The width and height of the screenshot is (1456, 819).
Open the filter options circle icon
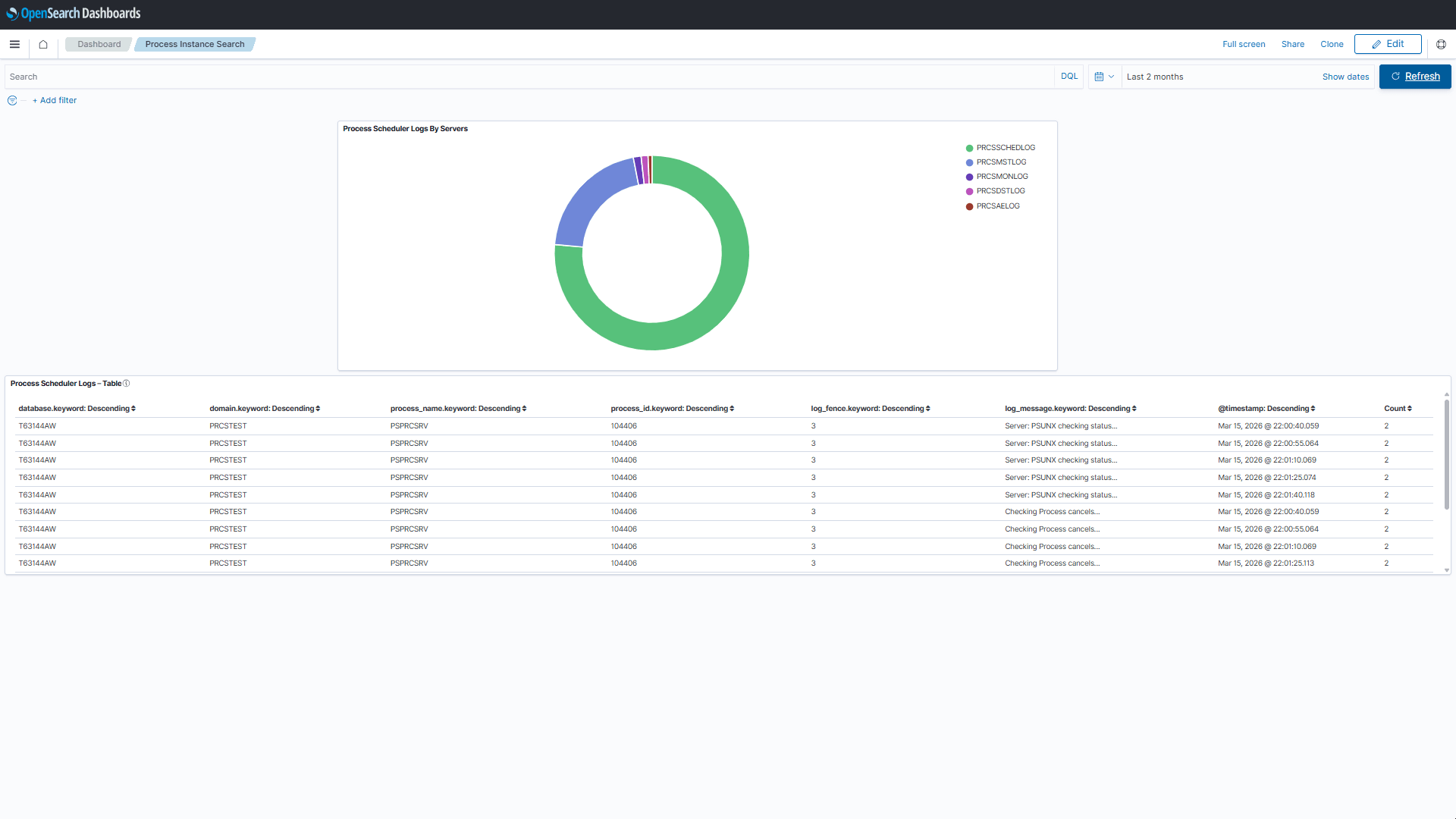12,100
